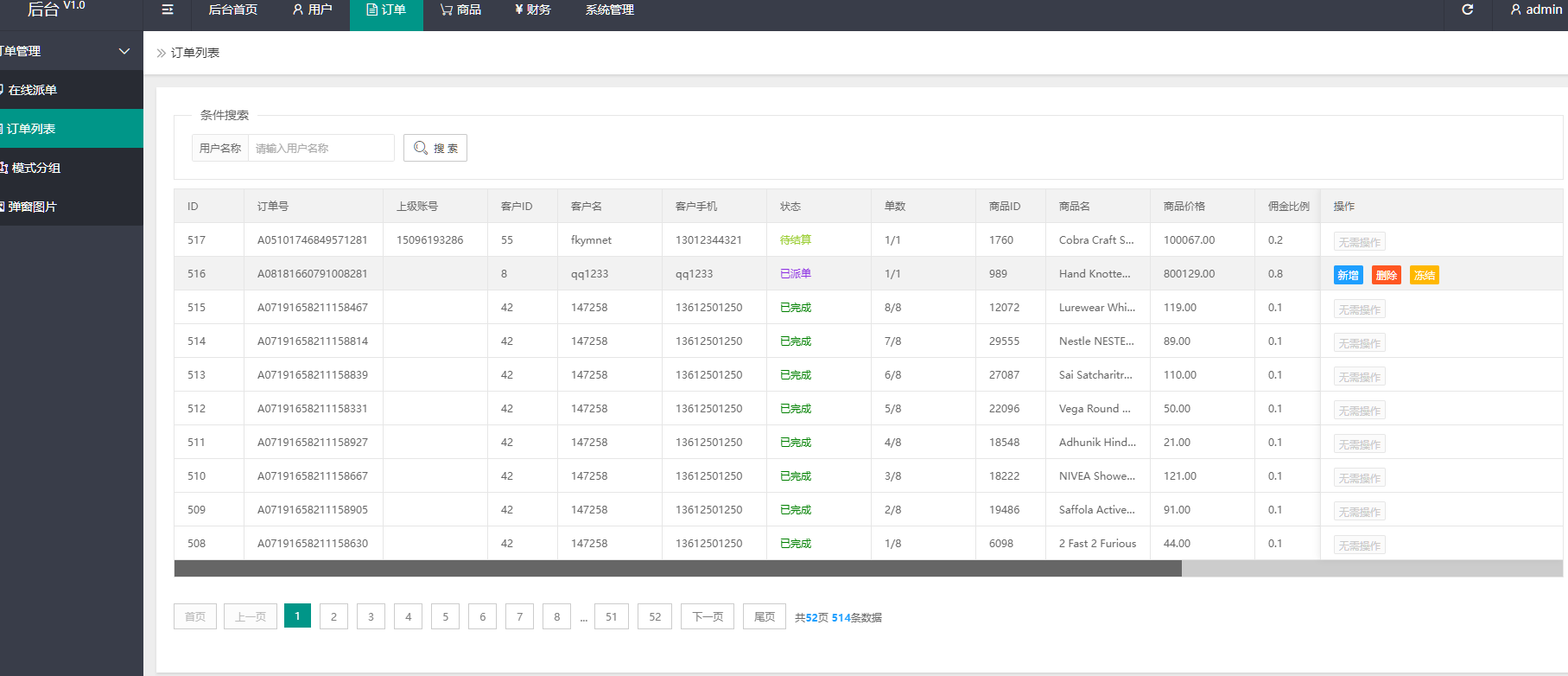Open 模式分组 in the sidebar
This screenshot has height=676, width=1568.
(35, 168)
